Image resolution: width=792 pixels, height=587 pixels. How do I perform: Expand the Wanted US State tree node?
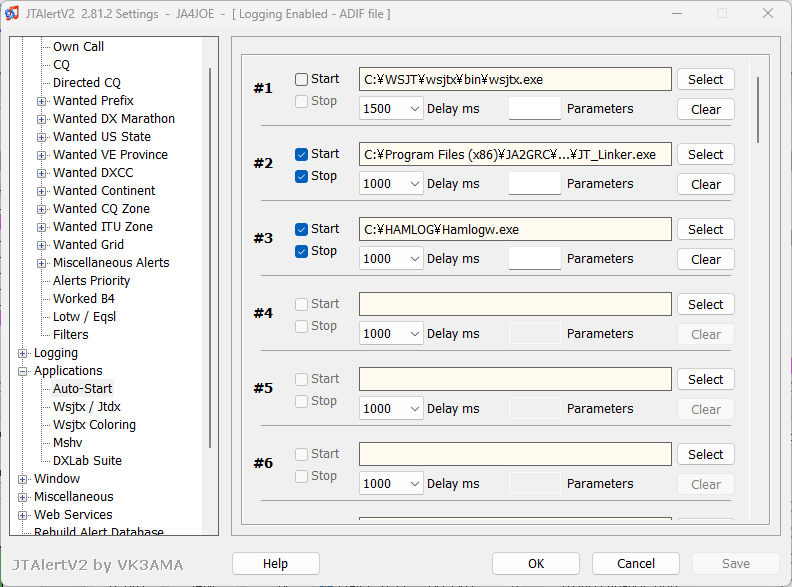[x=41, y=137]
